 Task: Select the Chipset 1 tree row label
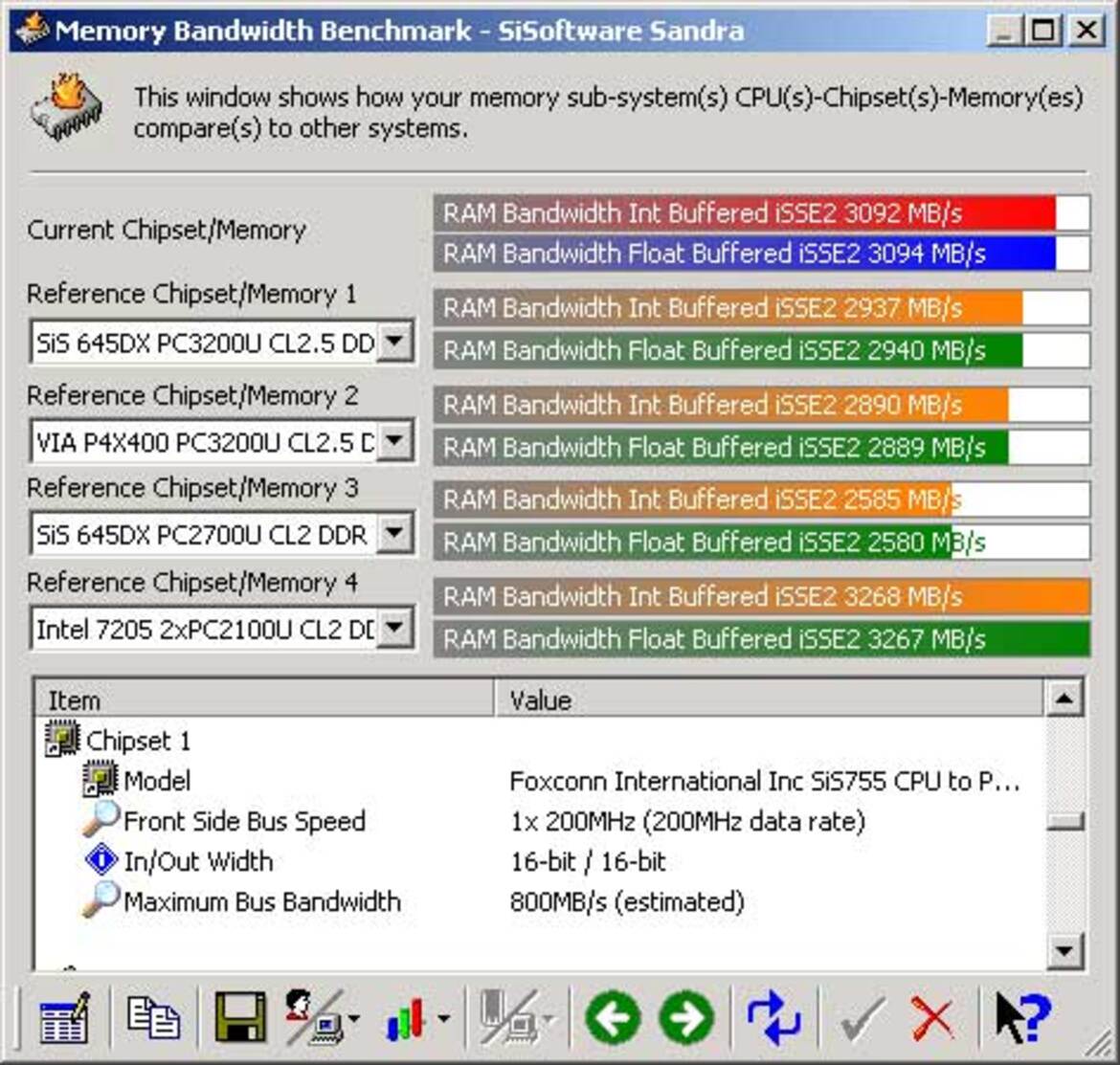coord(139,741)
